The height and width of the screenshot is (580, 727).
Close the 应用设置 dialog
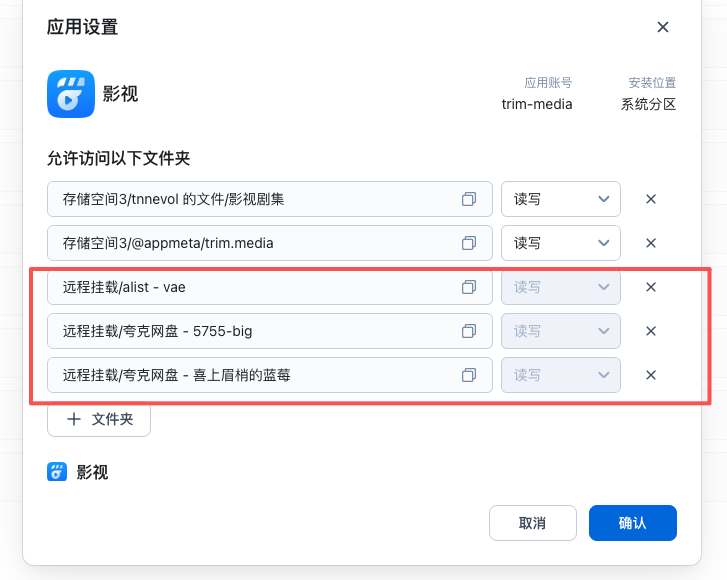pos(662,27)
